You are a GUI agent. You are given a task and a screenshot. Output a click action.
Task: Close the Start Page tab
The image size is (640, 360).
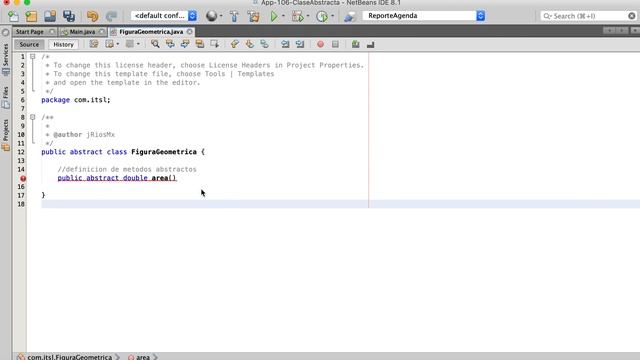coord(52,31)
